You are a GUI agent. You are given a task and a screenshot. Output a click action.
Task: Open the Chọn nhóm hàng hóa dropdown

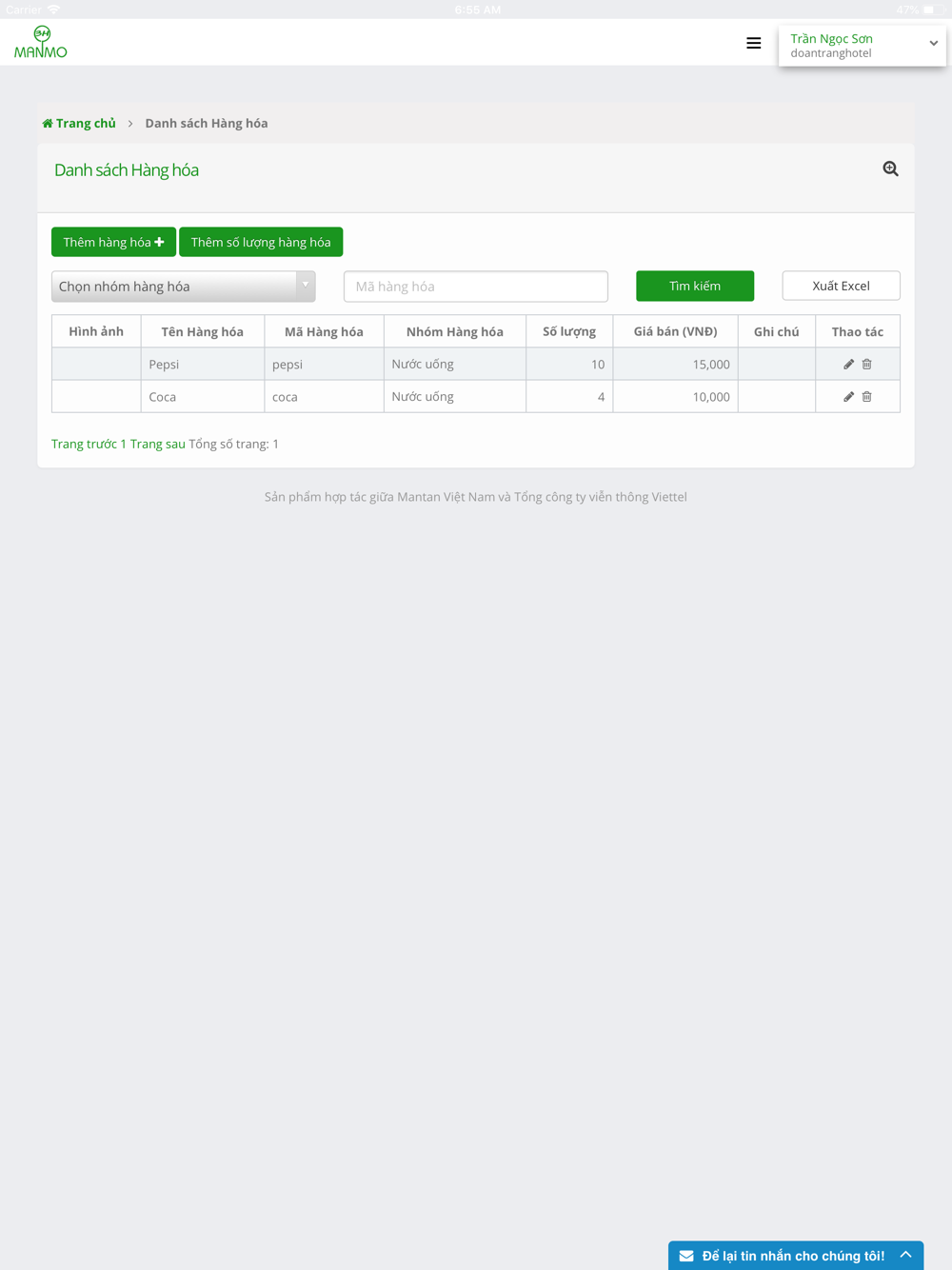point(183,287)
